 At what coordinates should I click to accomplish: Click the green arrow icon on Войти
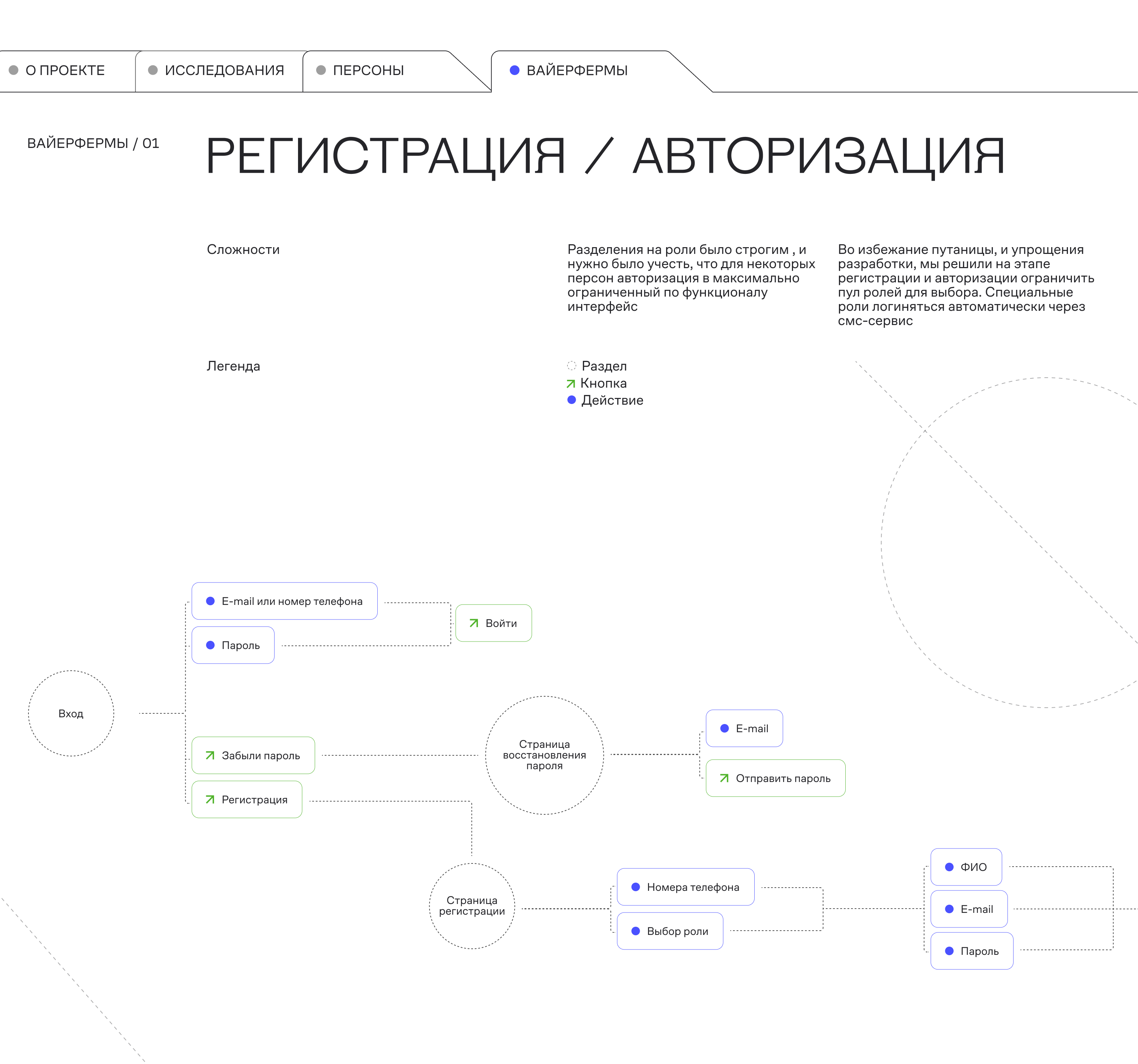pos(473,623)
